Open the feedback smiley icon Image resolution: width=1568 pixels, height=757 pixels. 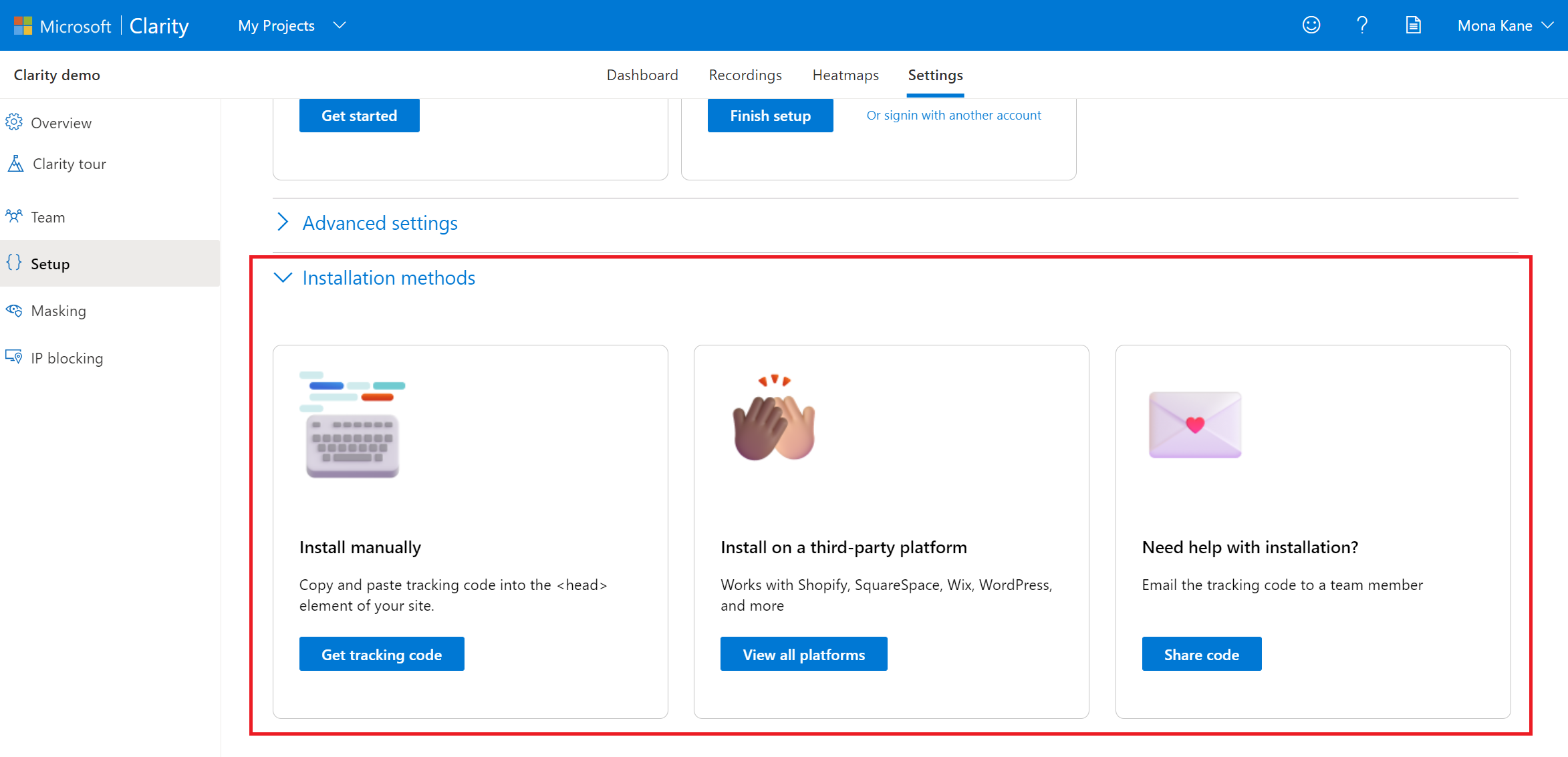(x=1311, y=25)
